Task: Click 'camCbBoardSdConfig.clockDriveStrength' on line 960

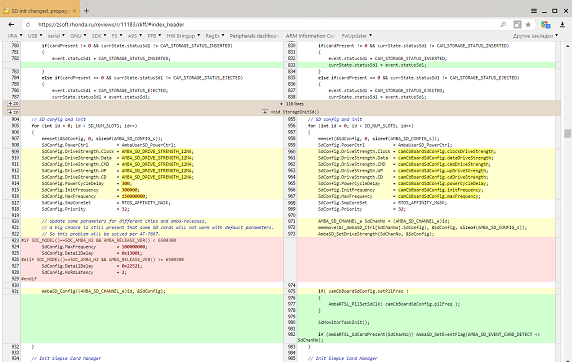Action: coord(447,151)
